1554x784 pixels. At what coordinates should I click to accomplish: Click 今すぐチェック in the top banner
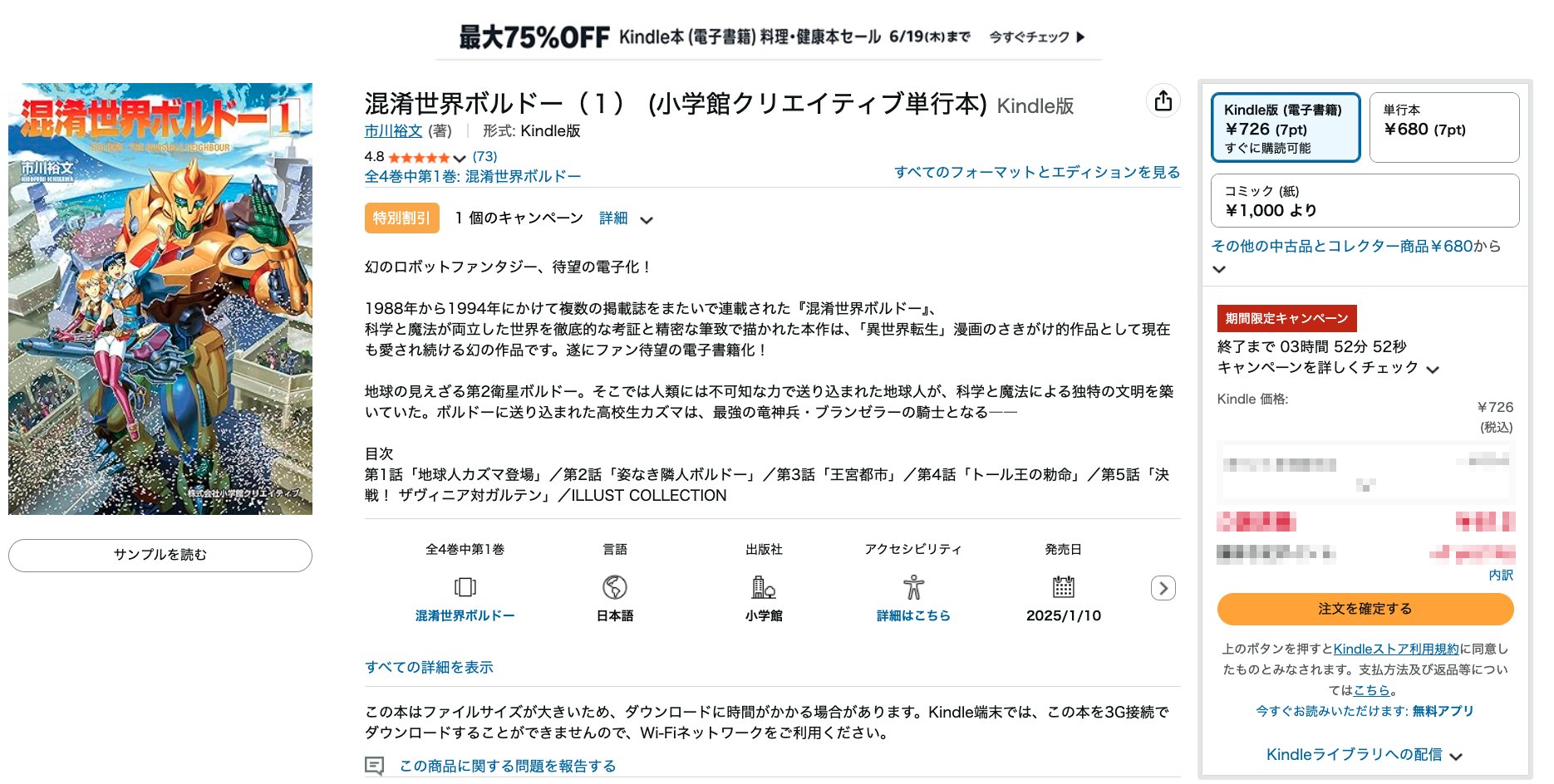tap(1029, 37)
